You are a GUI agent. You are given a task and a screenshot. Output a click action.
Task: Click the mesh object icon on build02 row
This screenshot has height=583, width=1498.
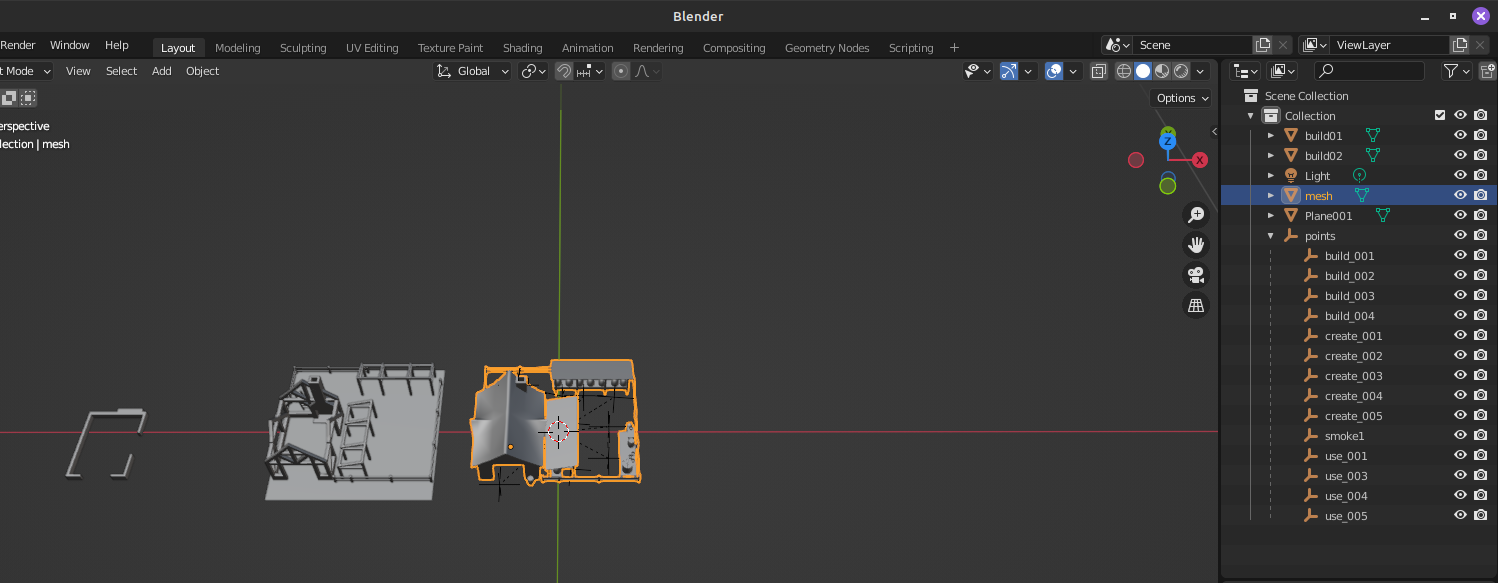pyautogui.click(x=1291, y=155)
